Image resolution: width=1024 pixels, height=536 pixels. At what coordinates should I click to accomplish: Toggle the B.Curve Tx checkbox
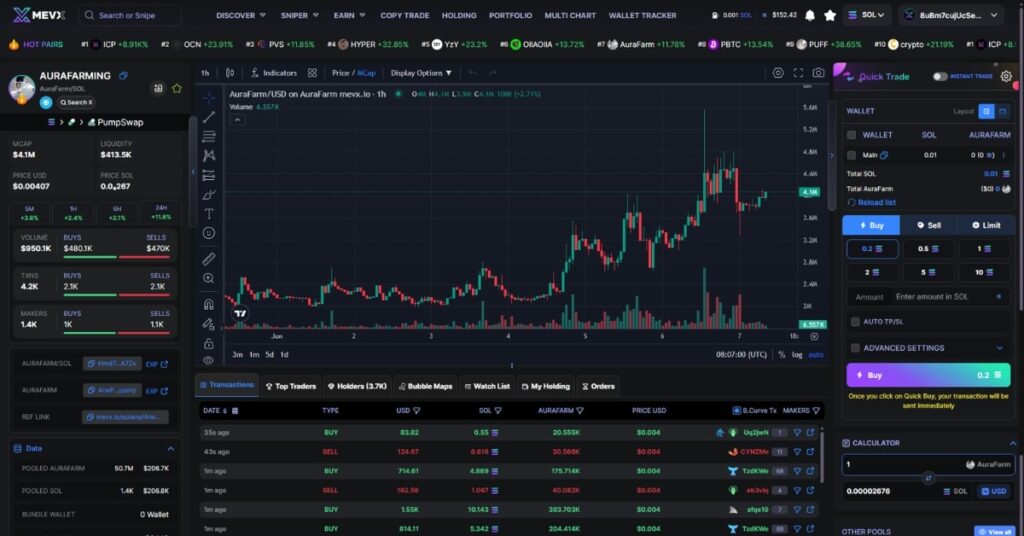point(736,411)
